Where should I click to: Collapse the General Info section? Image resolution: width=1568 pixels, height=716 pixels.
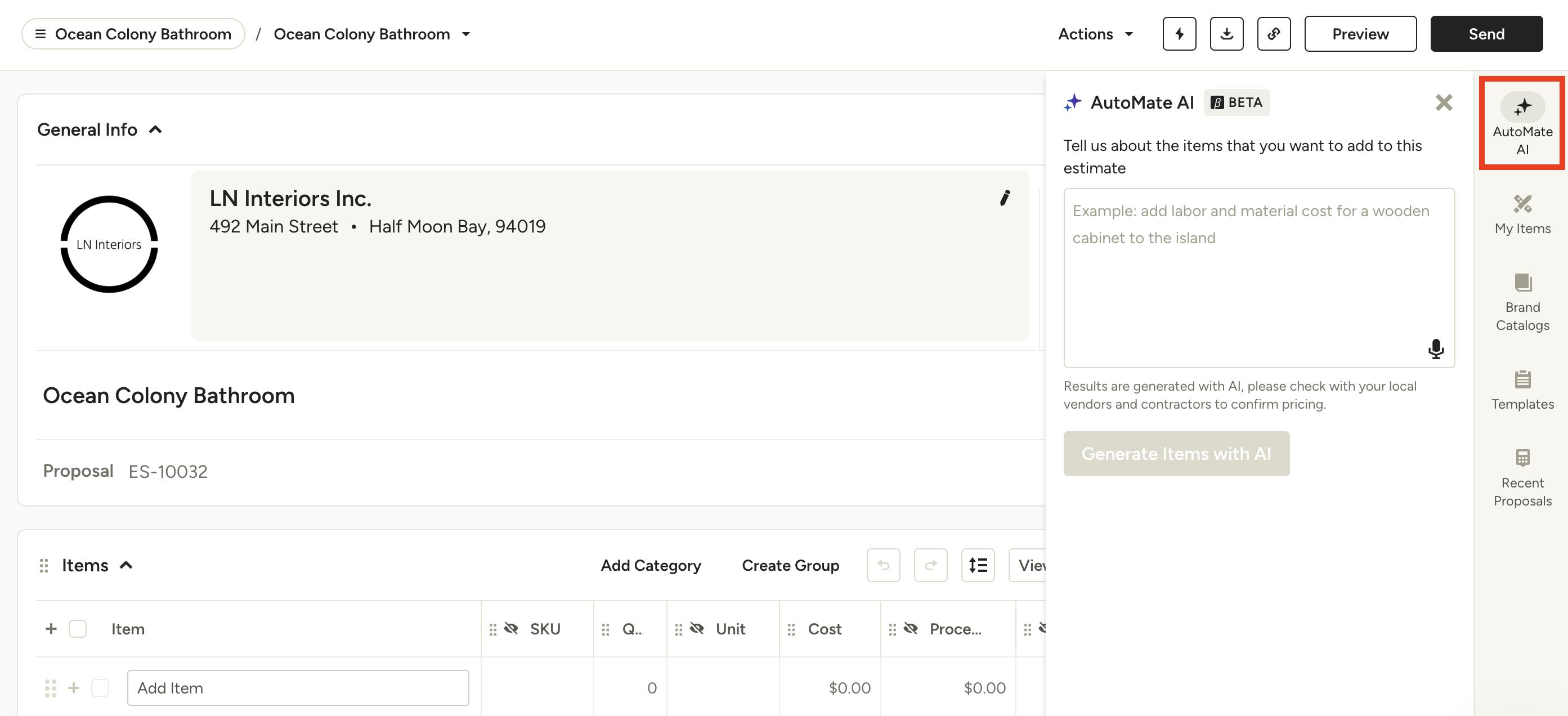tap(156, 129)
